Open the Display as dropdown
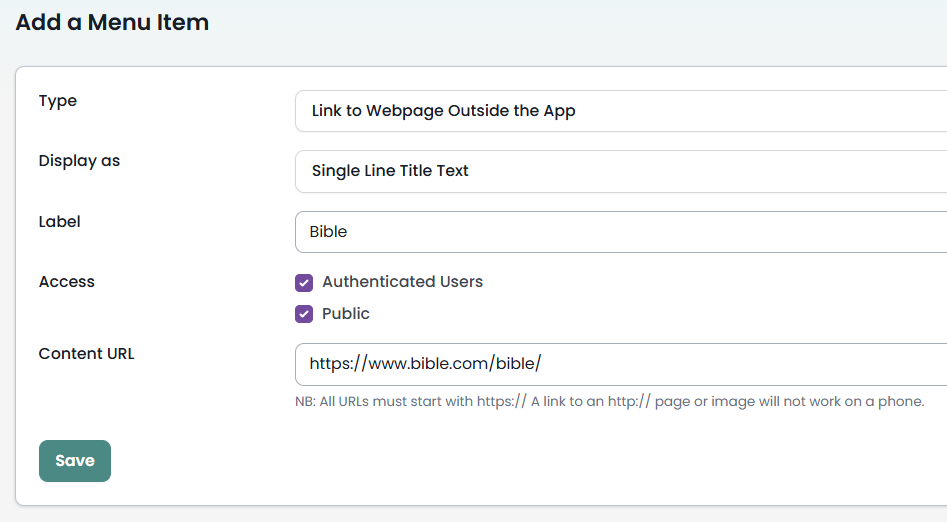947x522 pixels. pyautogui.click(x=621, y=172)
